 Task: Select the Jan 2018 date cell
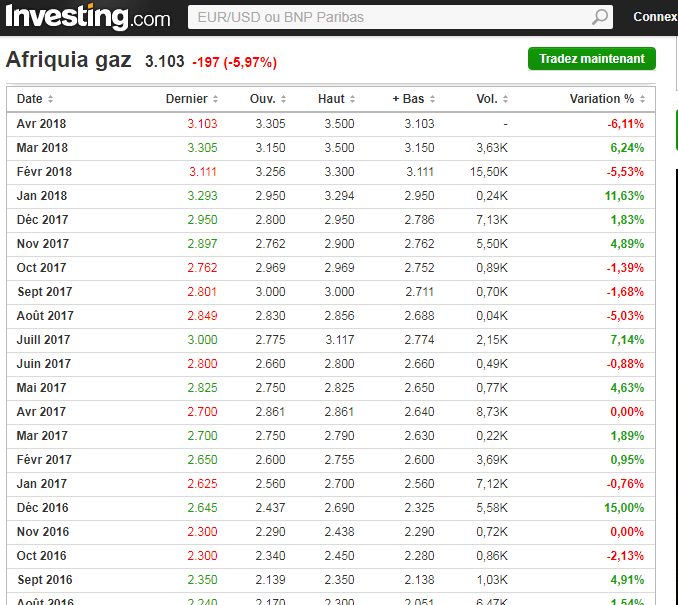(42, 196)
